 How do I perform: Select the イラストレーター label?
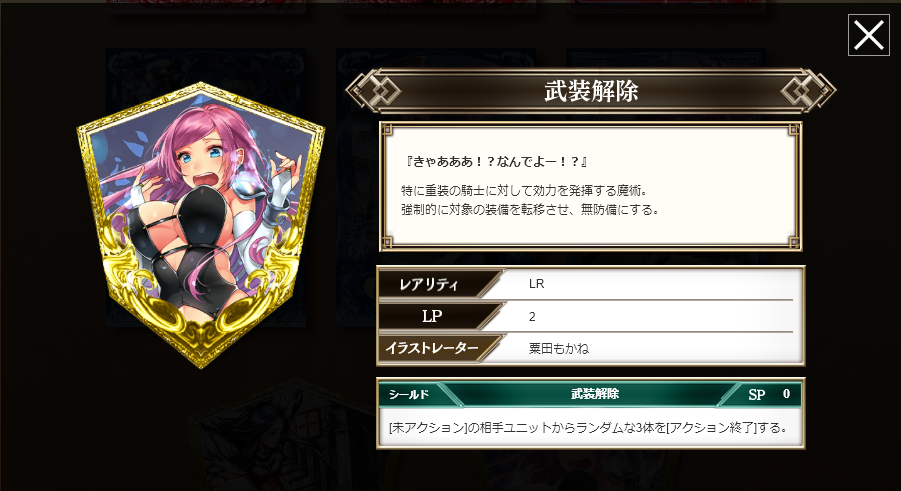(x=431, y=348)
